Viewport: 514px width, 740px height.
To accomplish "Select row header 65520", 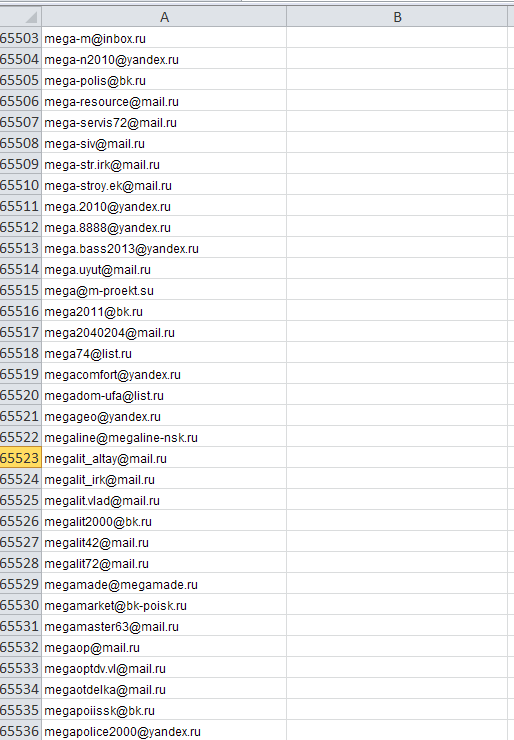I will tap(20, 395).
